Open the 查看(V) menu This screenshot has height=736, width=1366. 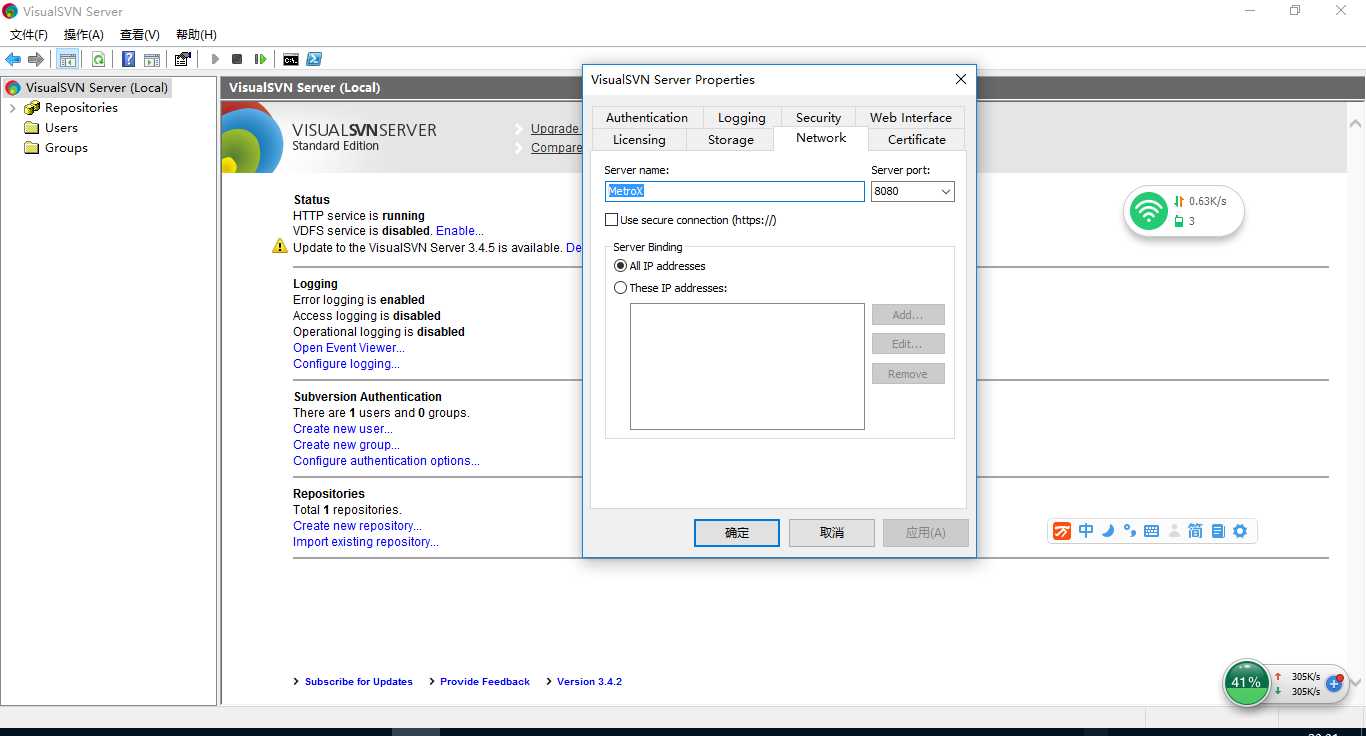point(140,35)
